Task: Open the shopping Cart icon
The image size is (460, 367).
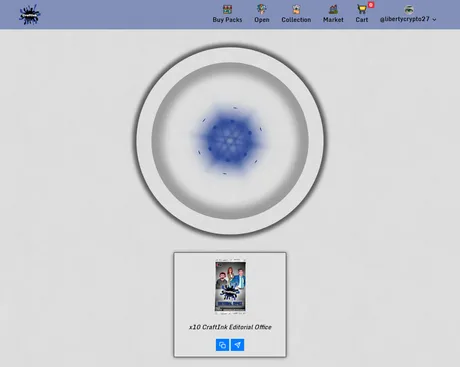Action: 361,9
